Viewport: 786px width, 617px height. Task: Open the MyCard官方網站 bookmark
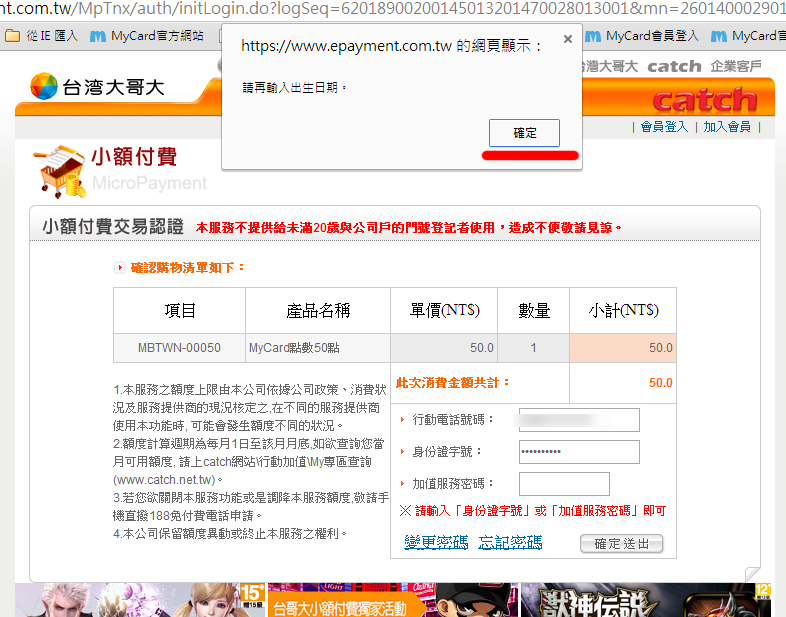coord(147,36)
